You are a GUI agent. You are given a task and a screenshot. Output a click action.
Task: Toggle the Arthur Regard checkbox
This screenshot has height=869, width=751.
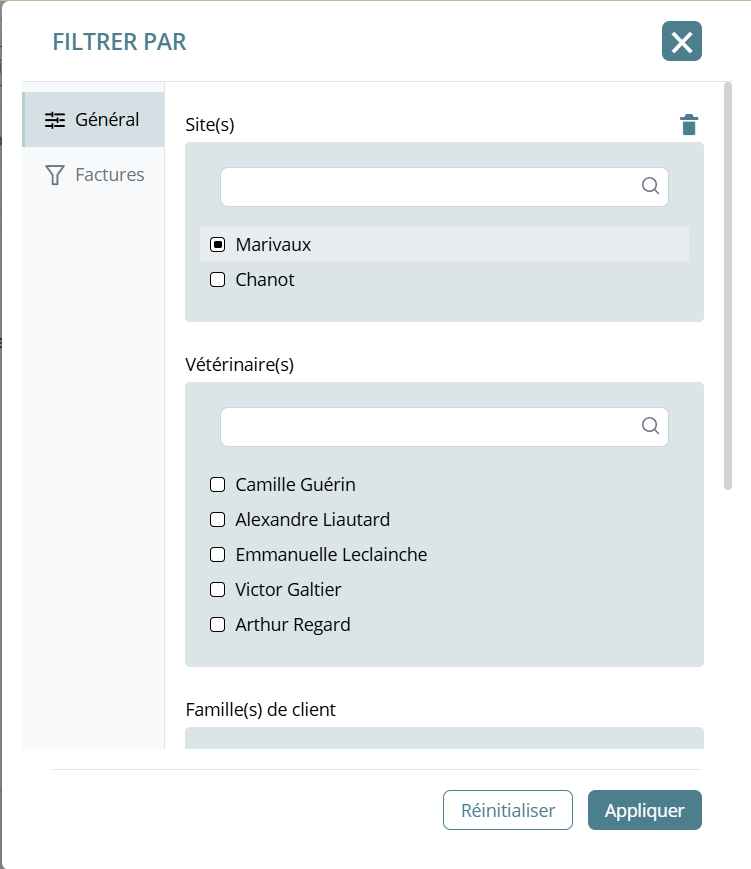point(217,625)
